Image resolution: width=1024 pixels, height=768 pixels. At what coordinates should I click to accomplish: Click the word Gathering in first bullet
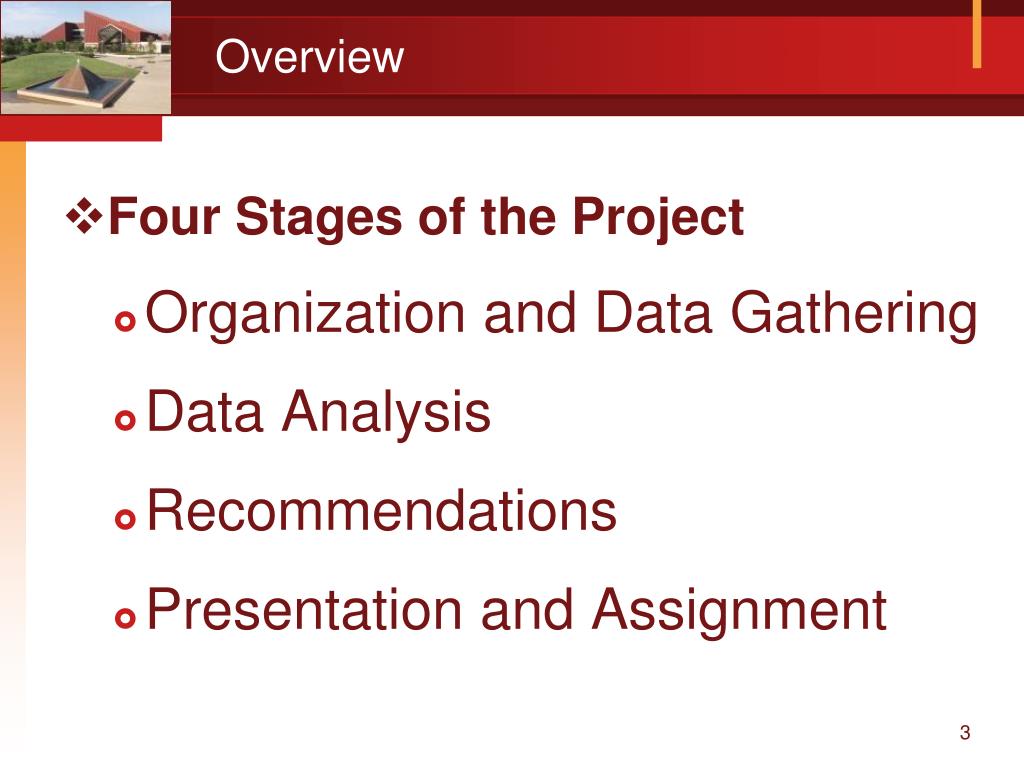pyautogui.click(x=854, y=315)
